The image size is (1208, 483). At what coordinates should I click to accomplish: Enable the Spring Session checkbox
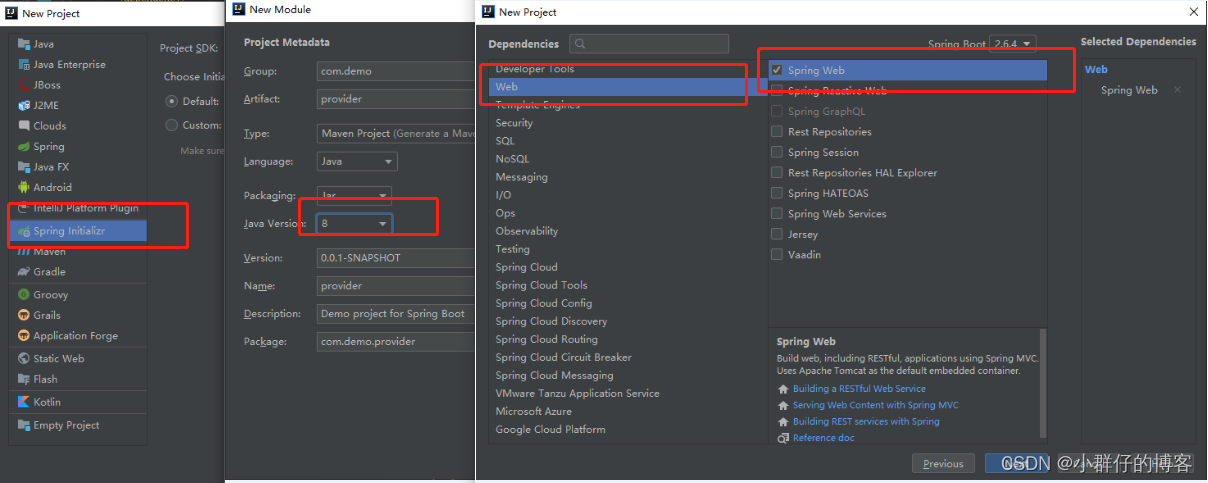[x=777, y=152]
